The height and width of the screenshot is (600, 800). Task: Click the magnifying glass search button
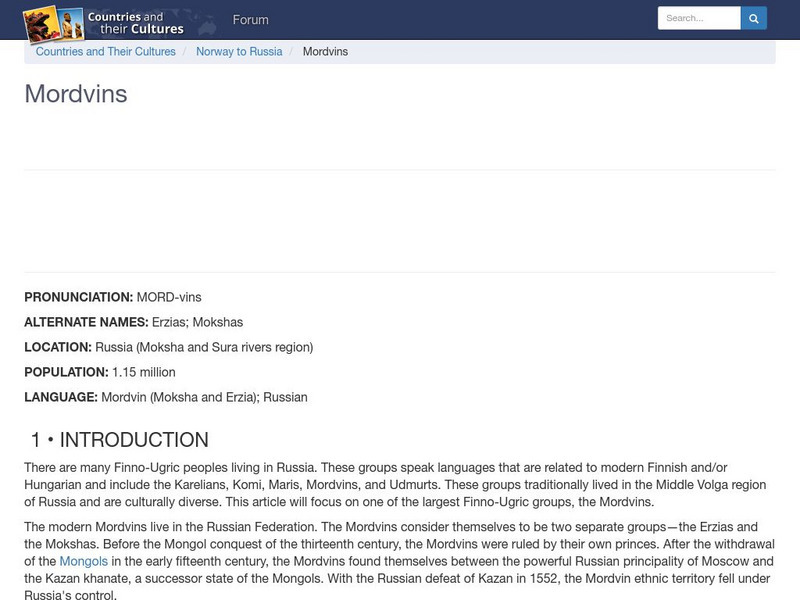[754, 18]
